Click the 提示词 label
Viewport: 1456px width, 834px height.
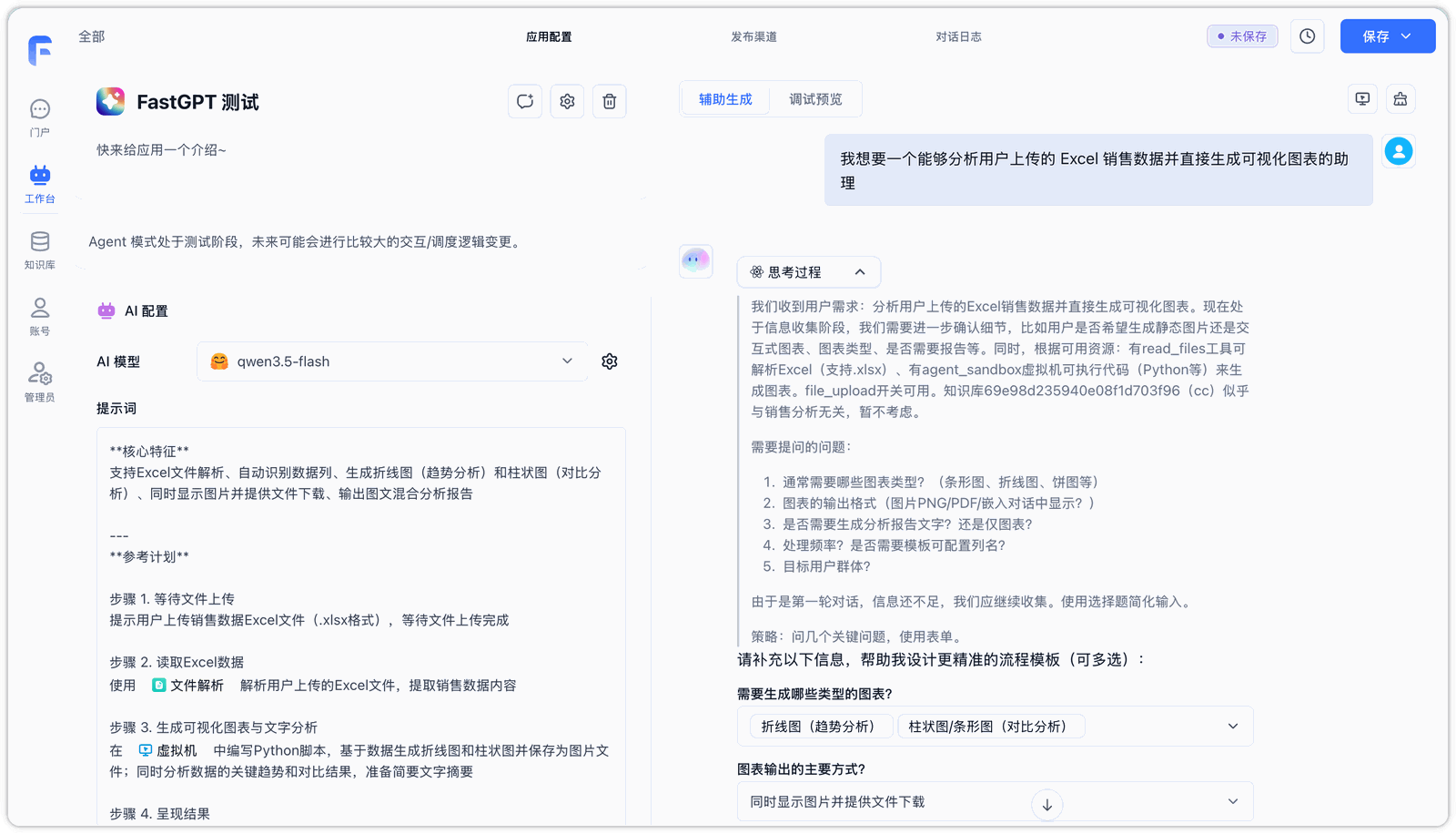click(x=116, y=409)
